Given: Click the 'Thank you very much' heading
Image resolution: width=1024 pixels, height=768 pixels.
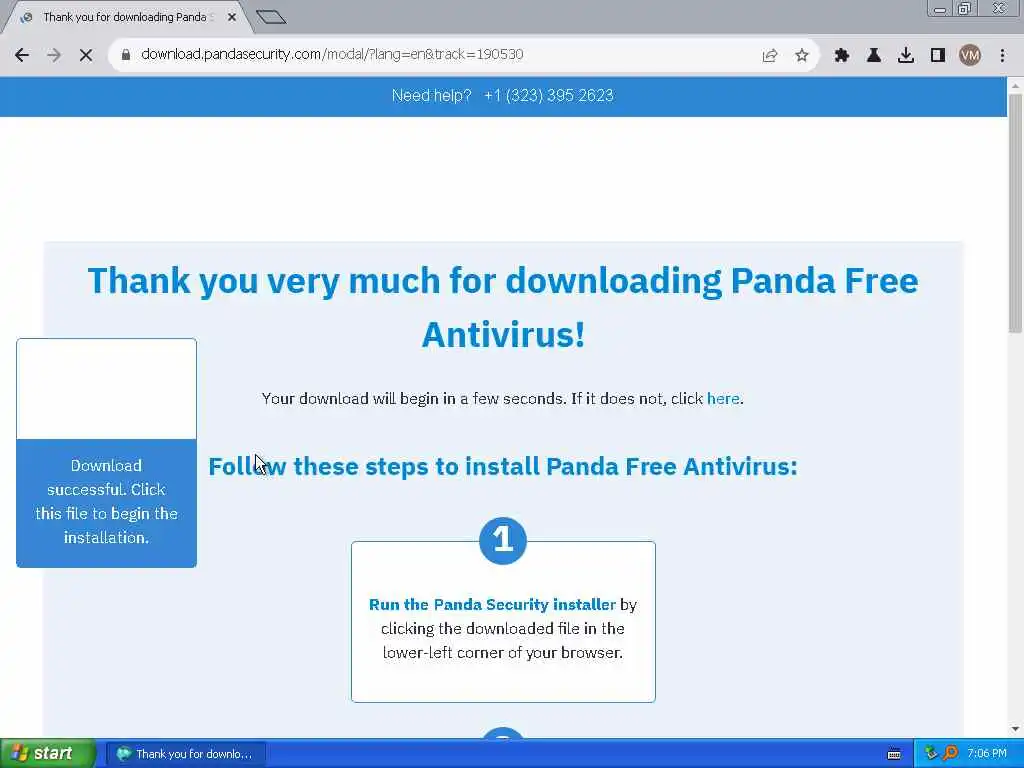Looking at the screenshot, I should coord(503,307).
